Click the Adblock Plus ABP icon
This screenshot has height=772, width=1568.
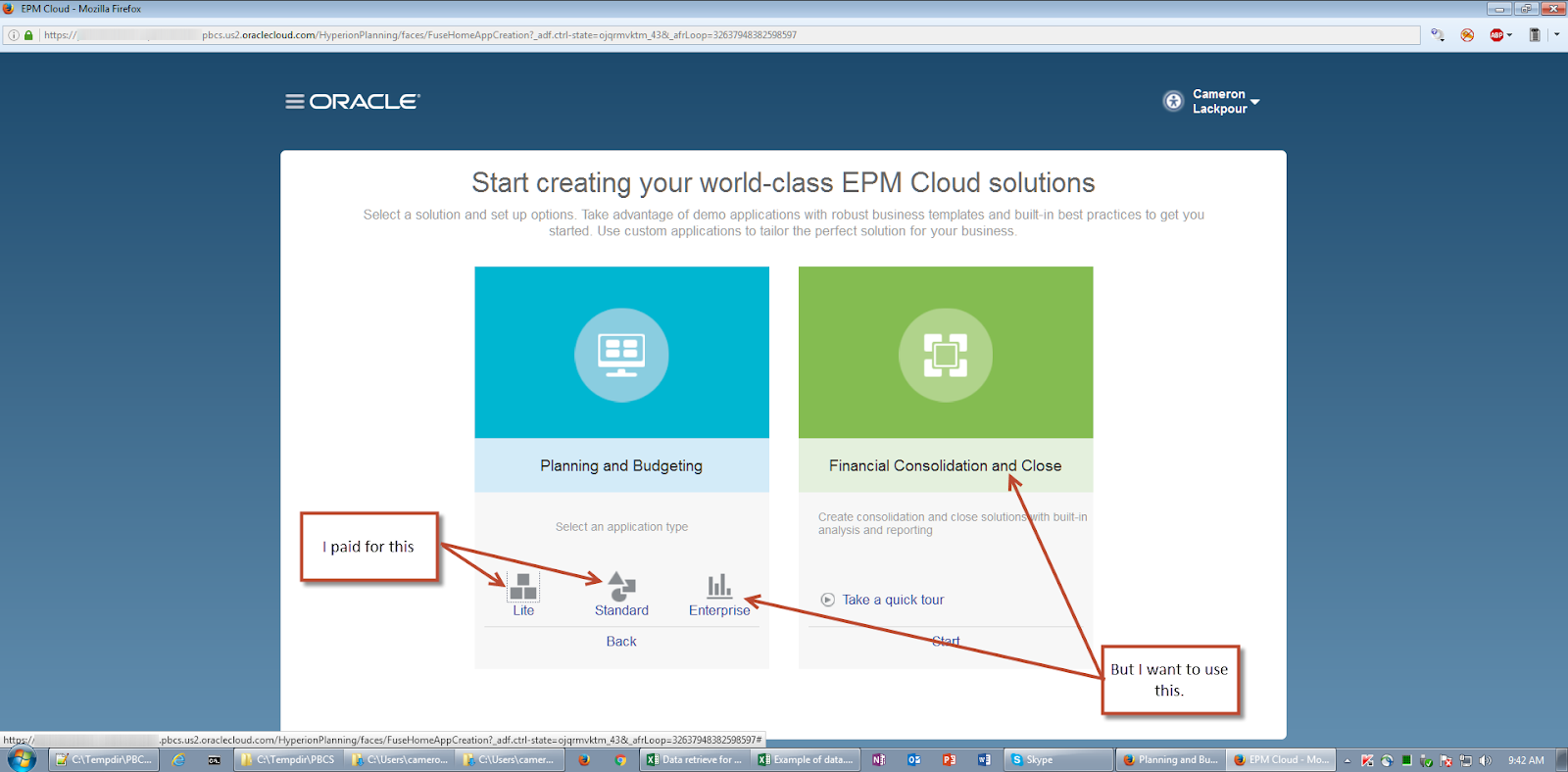click(x=1496, y=34)
